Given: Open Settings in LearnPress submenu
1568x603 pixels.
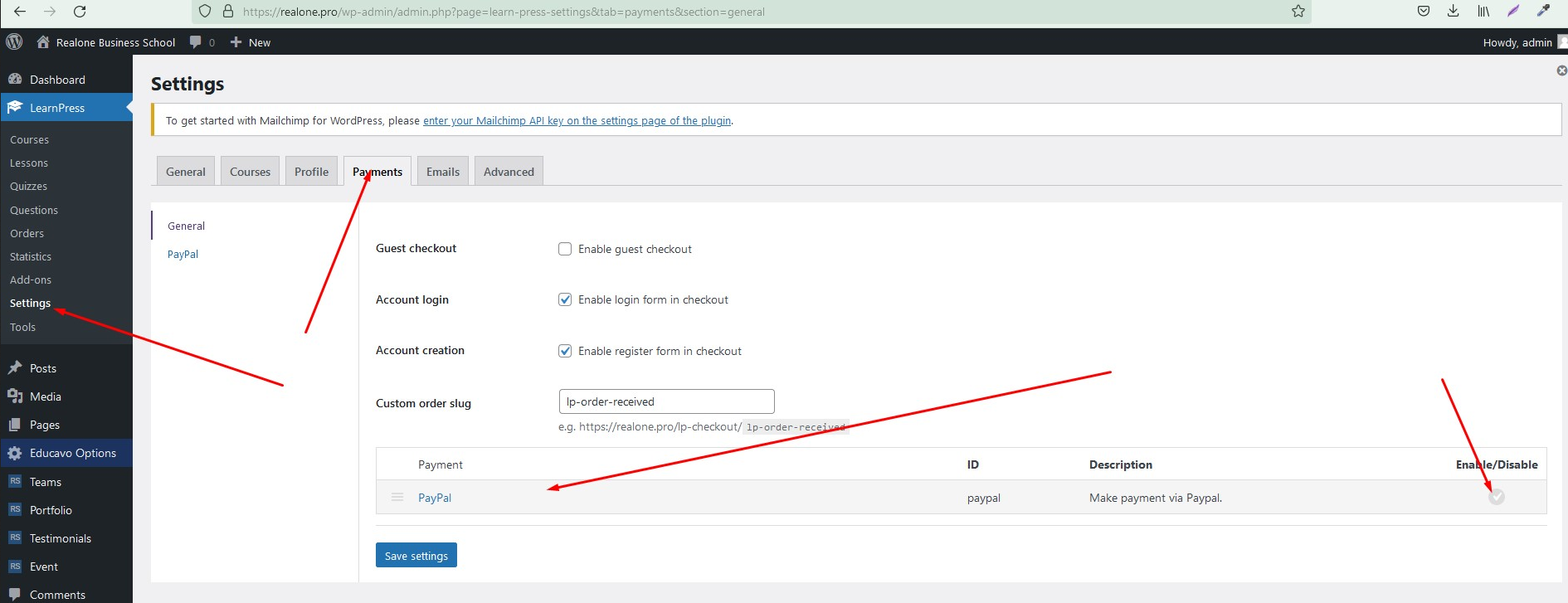Looking at the screenshot, I should tap(30, 304).
